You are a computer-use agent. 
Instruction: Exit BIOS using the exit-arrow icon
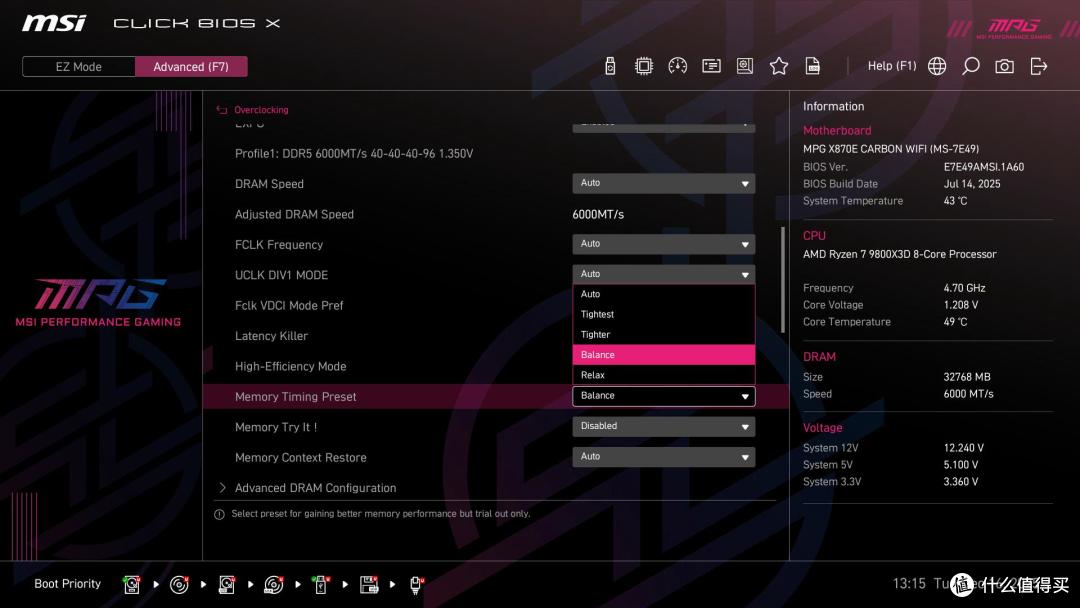pos(1039,66)
